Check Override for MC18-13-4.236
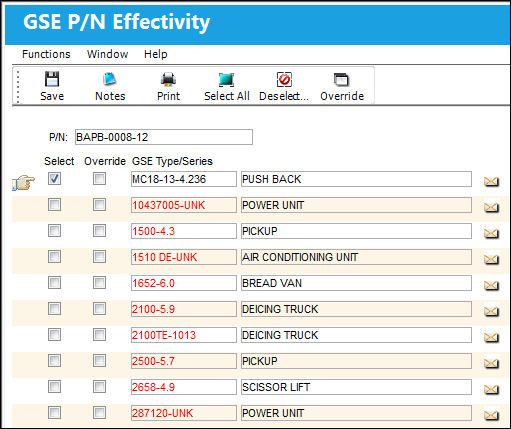511x429 pixels. click(99, 179)
